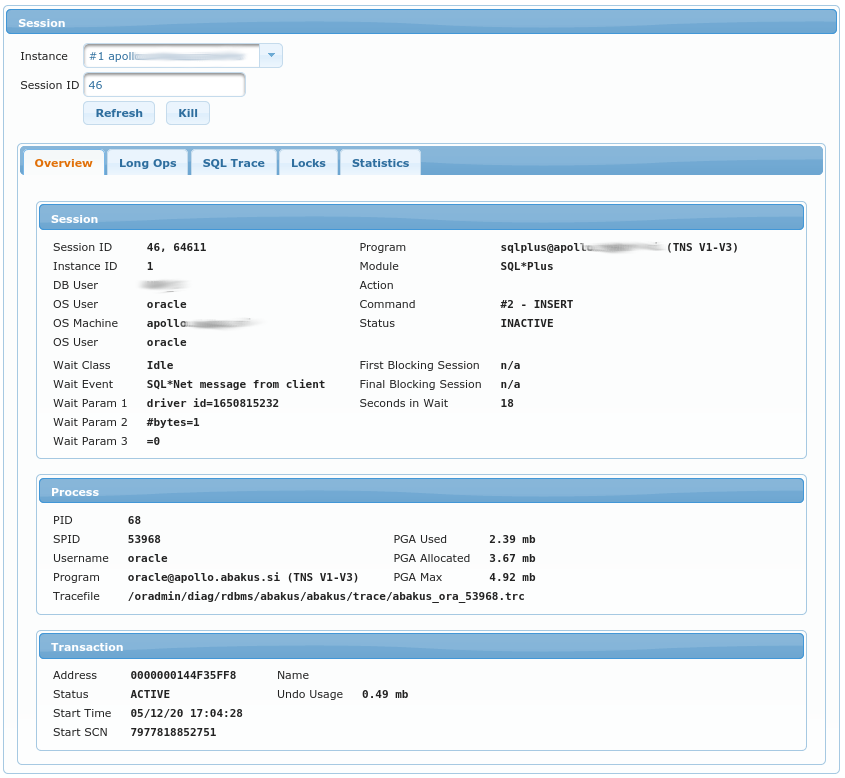Select the First Blocking Session n/a value
The image size is (845, 778).
pyautogui.click(x=510, y=365)
